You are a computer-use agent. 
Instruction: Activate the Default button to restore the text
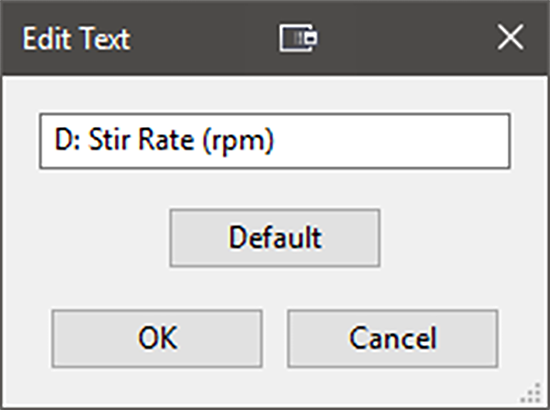pyautogui.click(x=275, y=238)
